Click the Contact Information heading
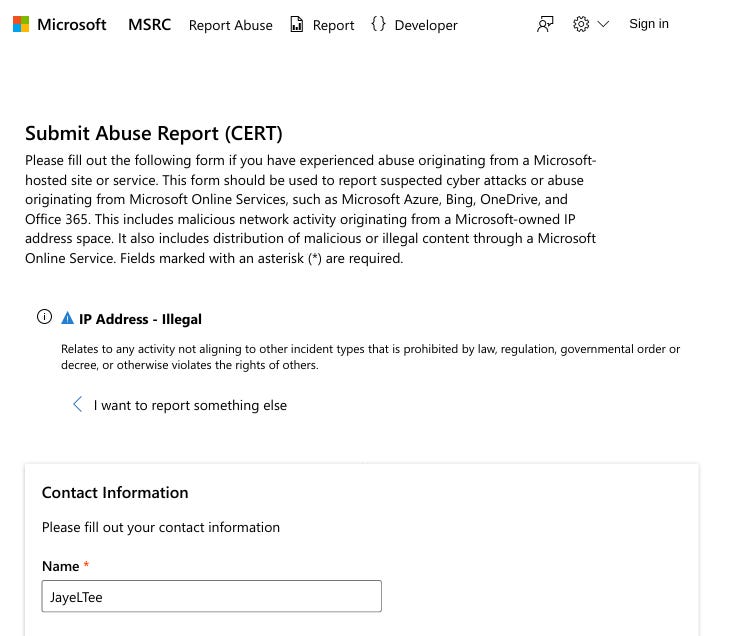 point(115,492)
